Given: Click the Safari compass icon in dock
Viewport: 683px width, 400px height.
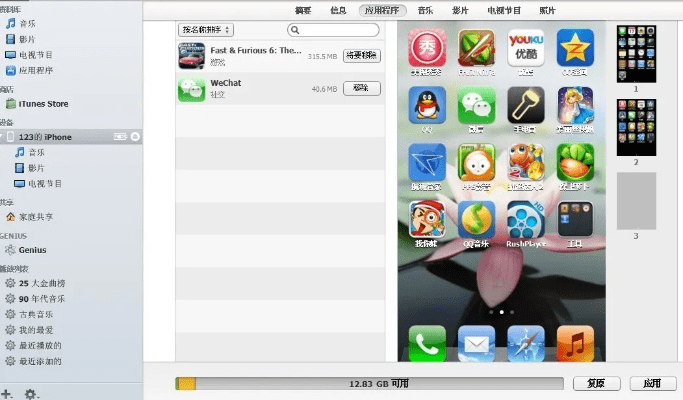Looking at the screenshot, I should 525,344.
